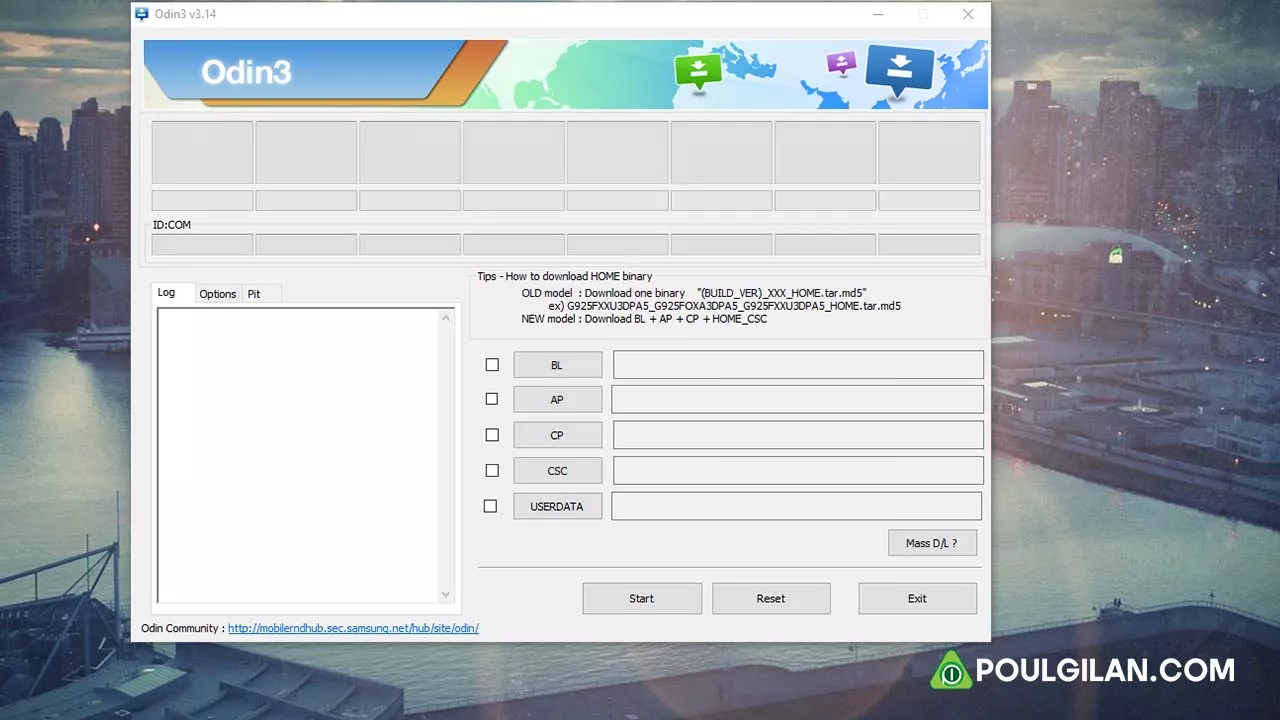Screen dimensions: 1280x720
Task: Enable the AP checkbox
Action: click(x=491, y=399)
